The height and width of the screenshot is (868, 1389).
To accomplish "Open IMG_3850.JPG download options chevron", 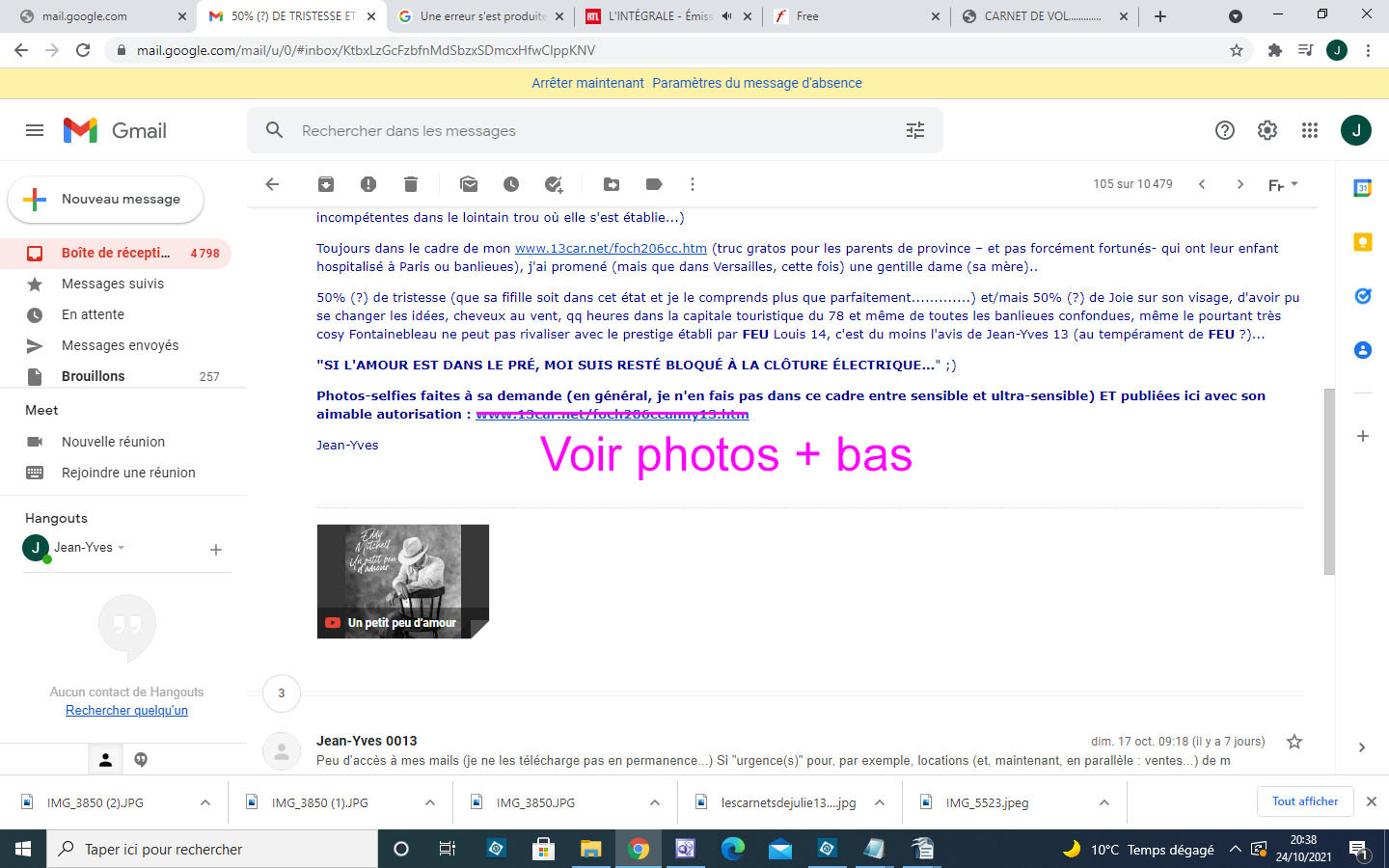I will (x=655, y=802).
